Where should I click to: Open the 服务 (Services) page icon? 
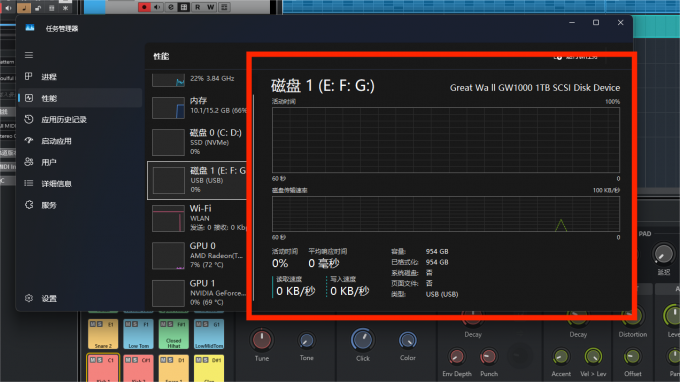click(29, 205)
